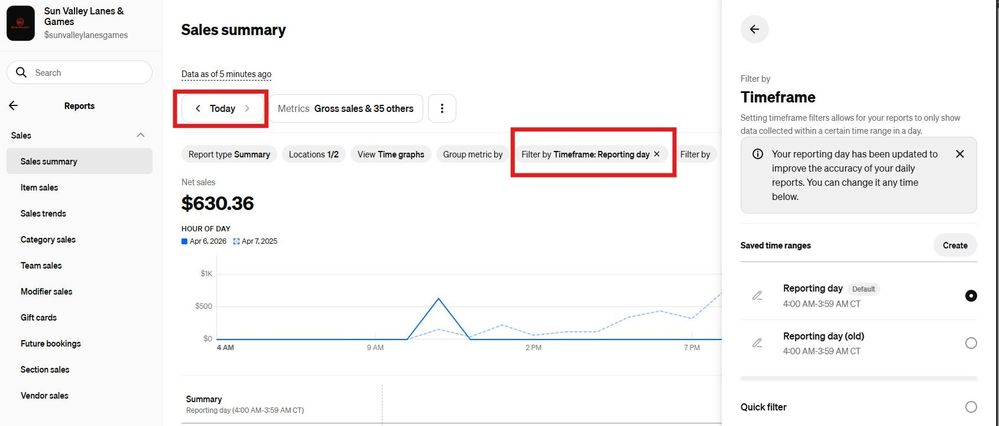
Task: Select Reporting day (old) radio button
Action: click(970, 343)
